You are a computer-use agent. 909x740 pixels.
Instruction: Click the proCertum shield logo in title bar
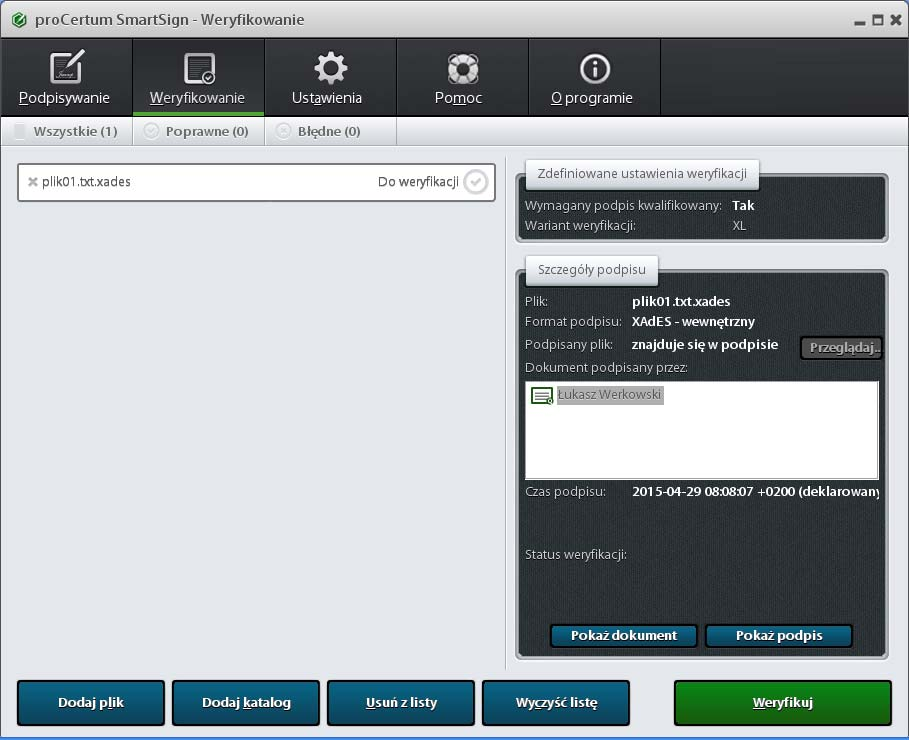19,20
